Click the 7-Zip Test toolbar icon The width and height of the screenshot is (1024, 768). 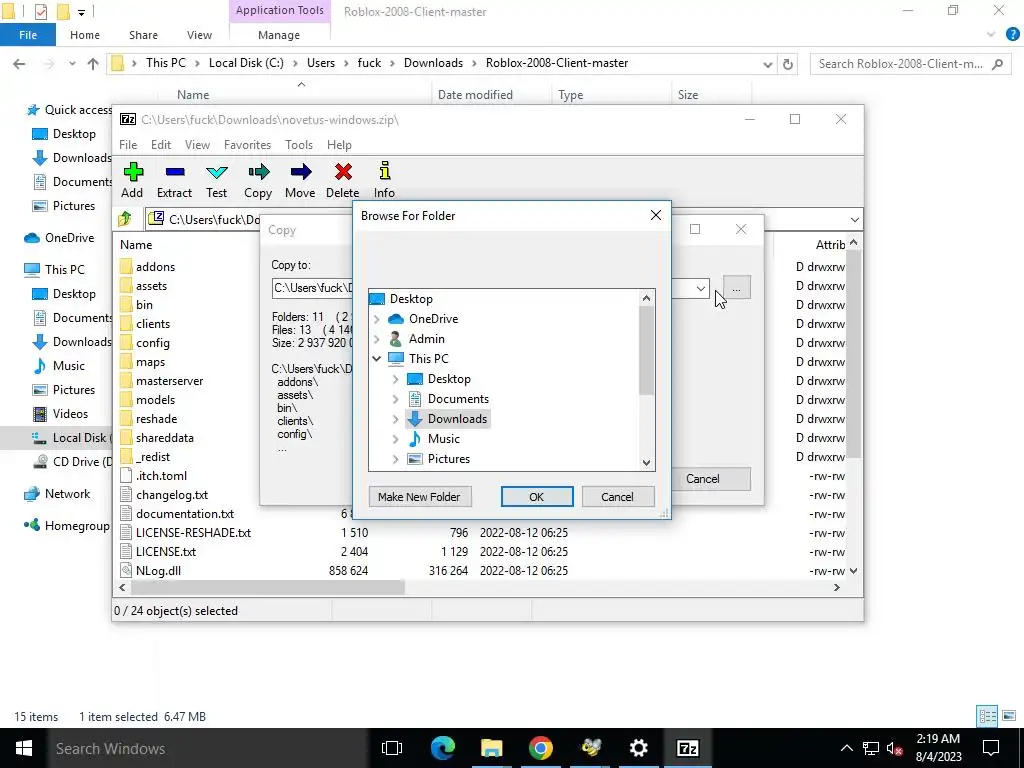tap(216, 172)
